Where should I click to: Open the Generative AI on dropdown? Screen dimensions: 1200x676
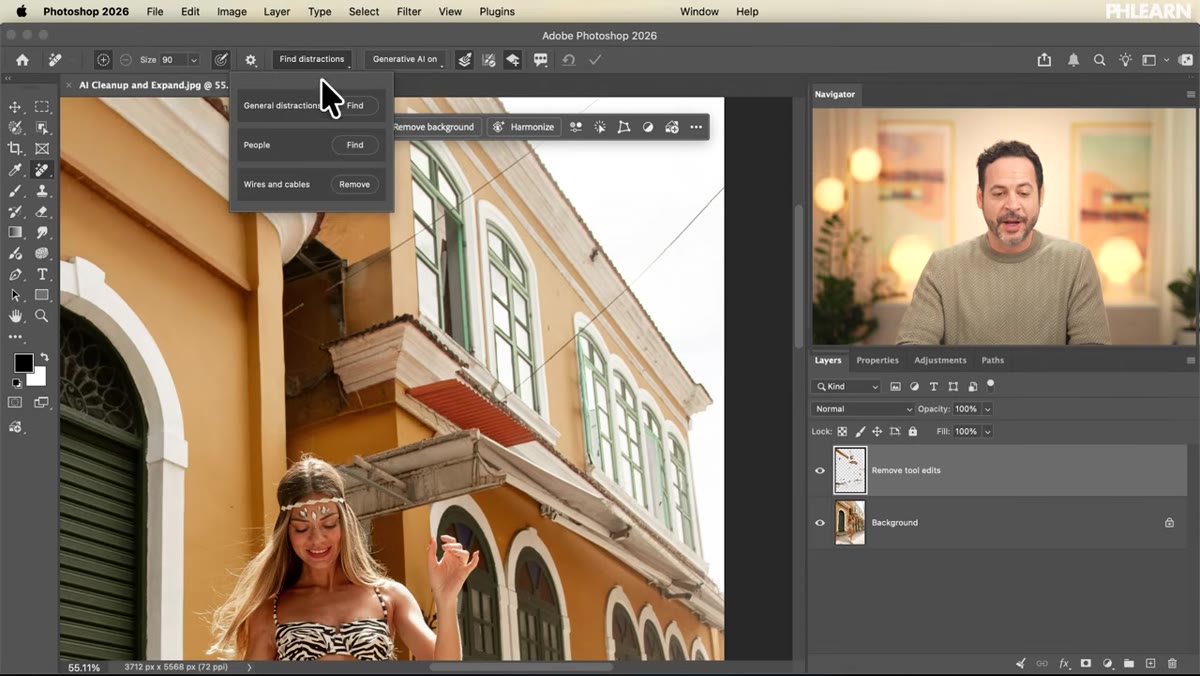tap(405, 60)
